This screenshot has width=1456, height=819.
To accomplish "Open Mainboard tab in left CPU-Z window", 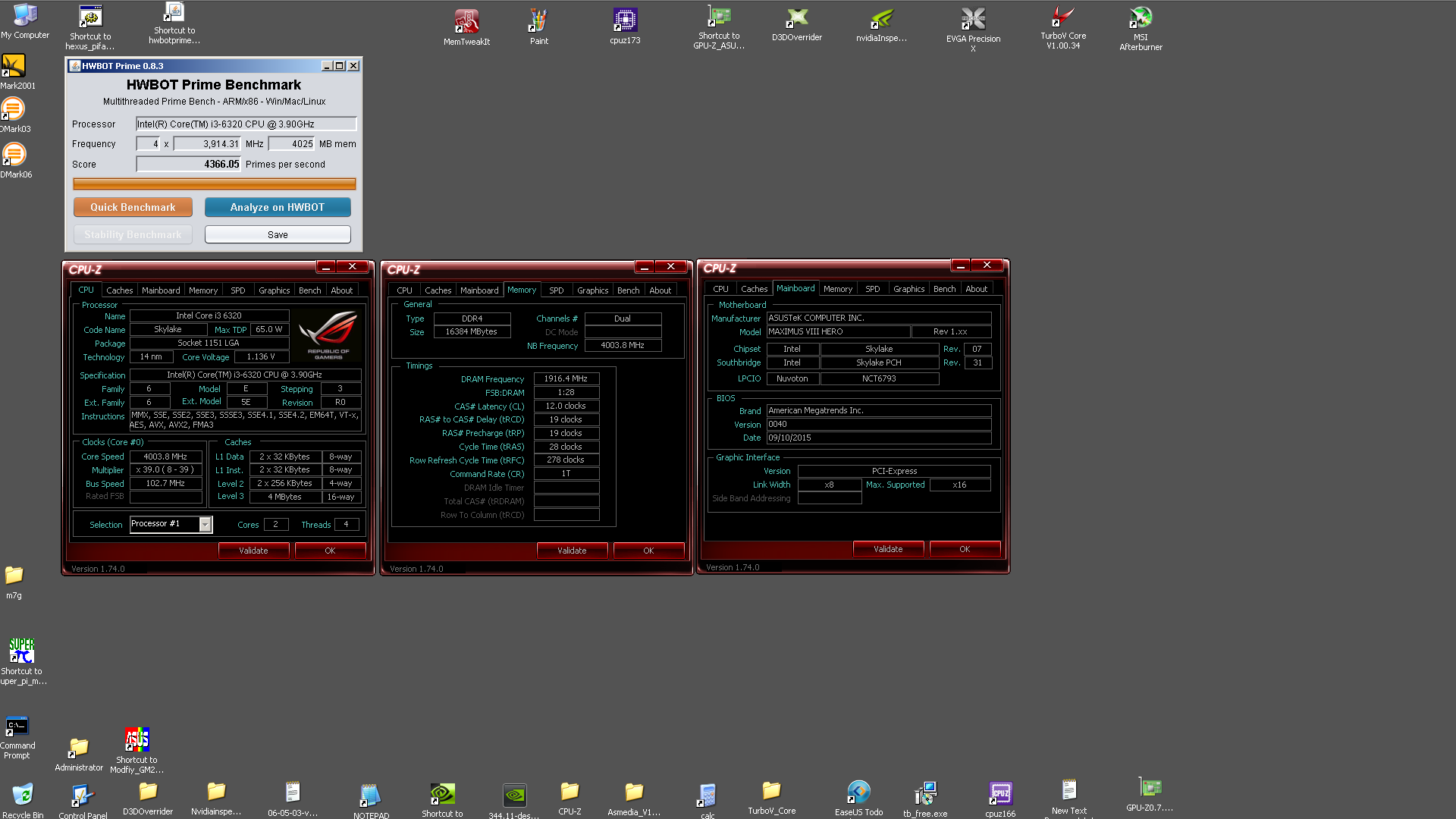I will click(x=161, y=290).
